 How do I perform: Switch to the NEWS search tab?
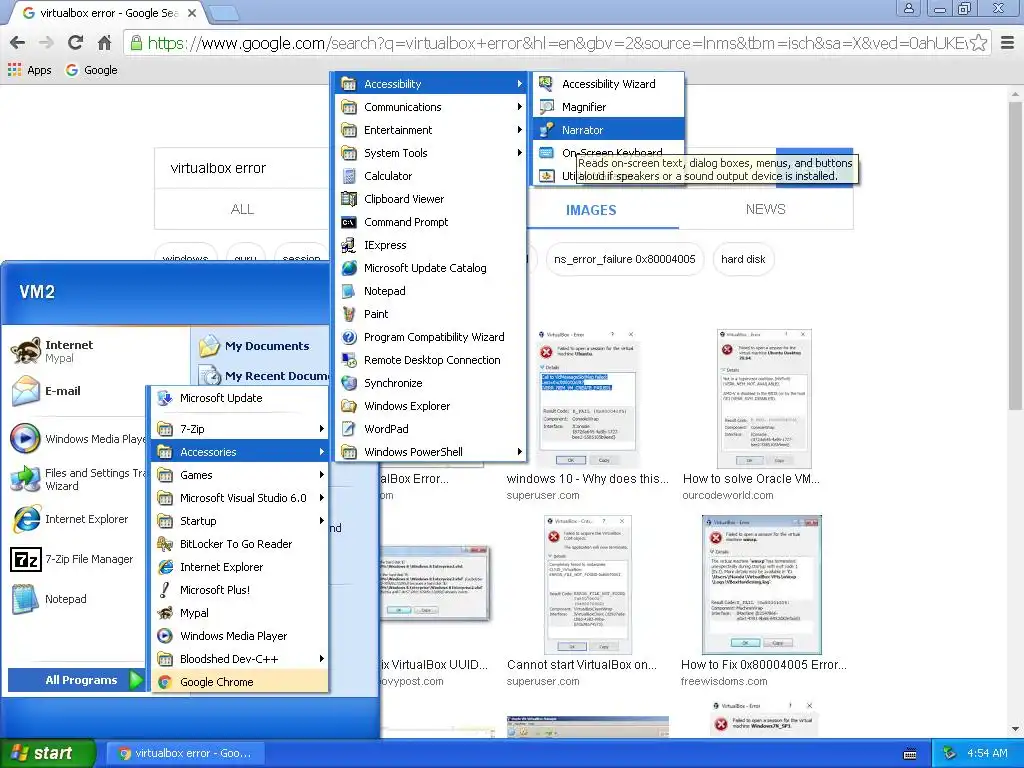click(765, 209)
